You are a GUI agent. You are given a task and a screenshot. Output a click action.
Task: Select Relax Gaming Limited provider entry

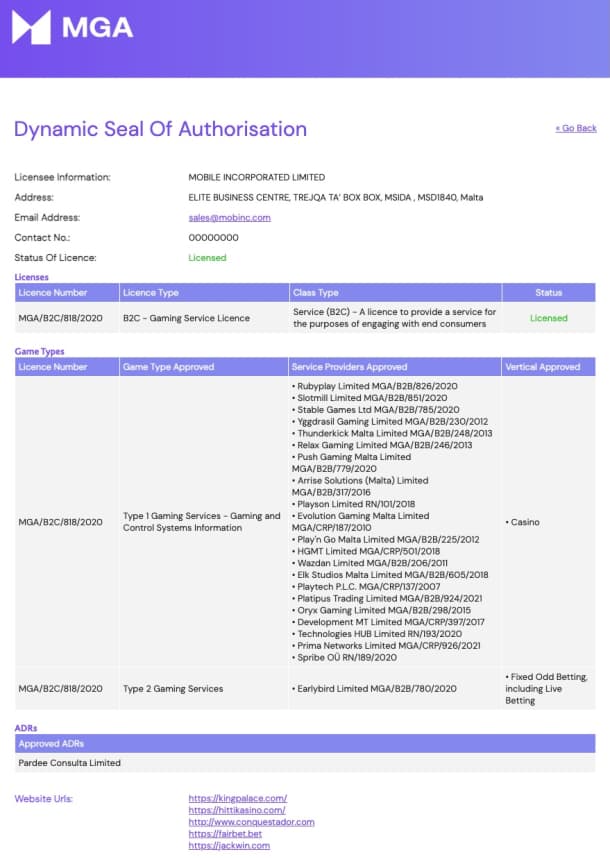coord(382,445)
